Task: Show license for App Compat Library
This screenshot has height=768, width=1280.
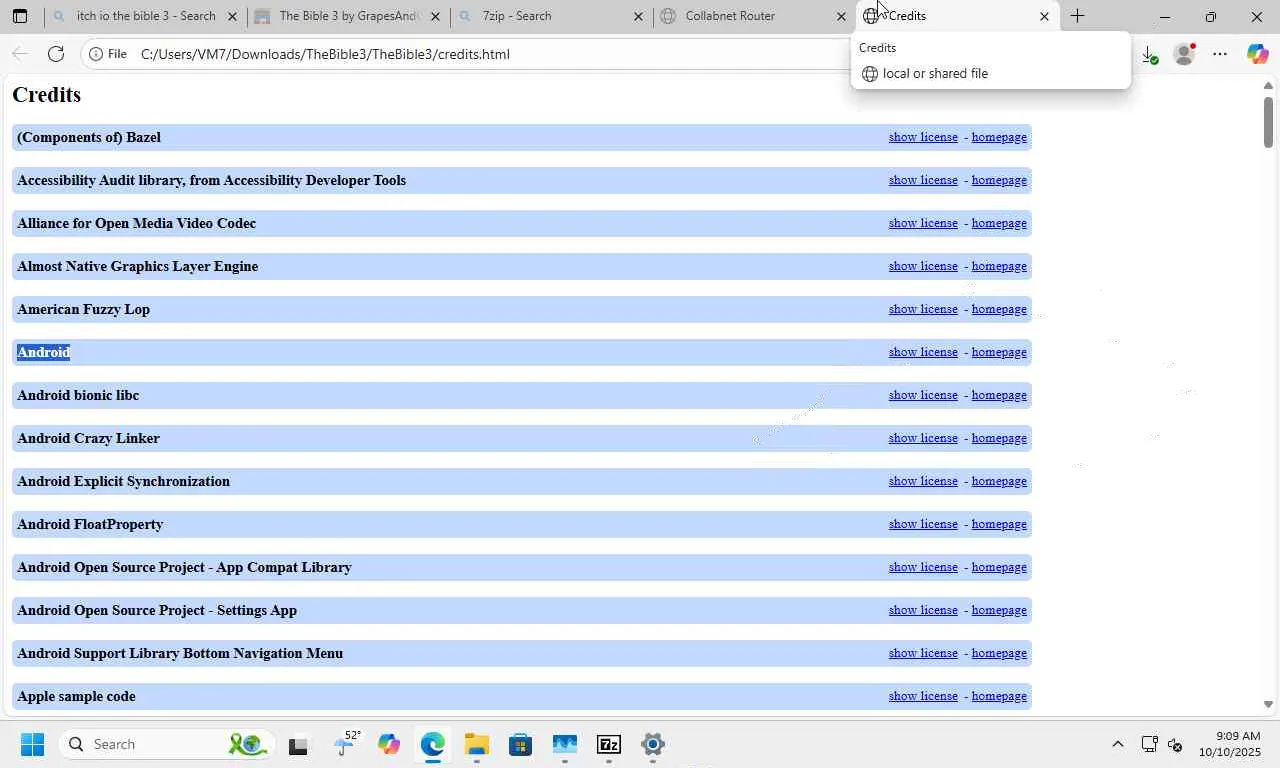Action: [x=923, y=567]
